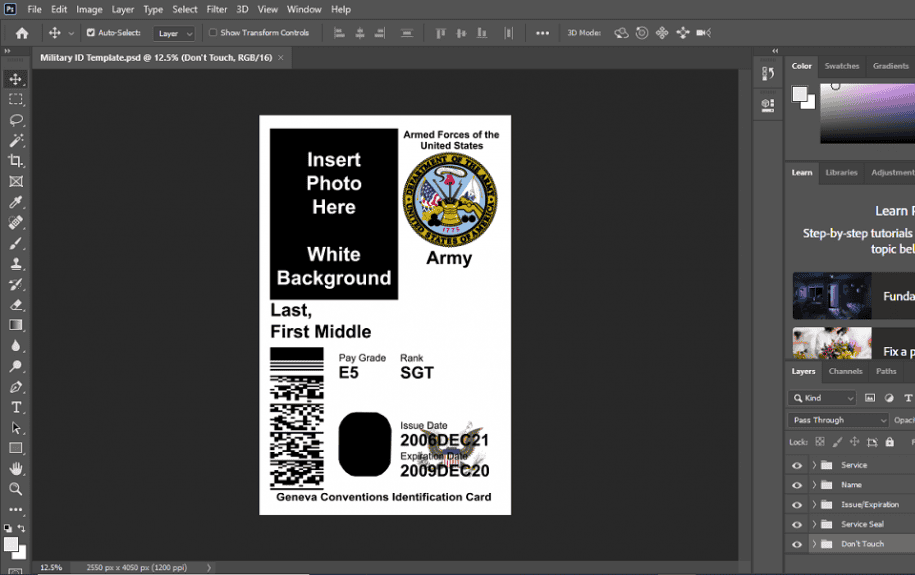Open the Pass Through blend mode dropdown
915x575 pixels.
pyautogui.click(x=838, y=420)
